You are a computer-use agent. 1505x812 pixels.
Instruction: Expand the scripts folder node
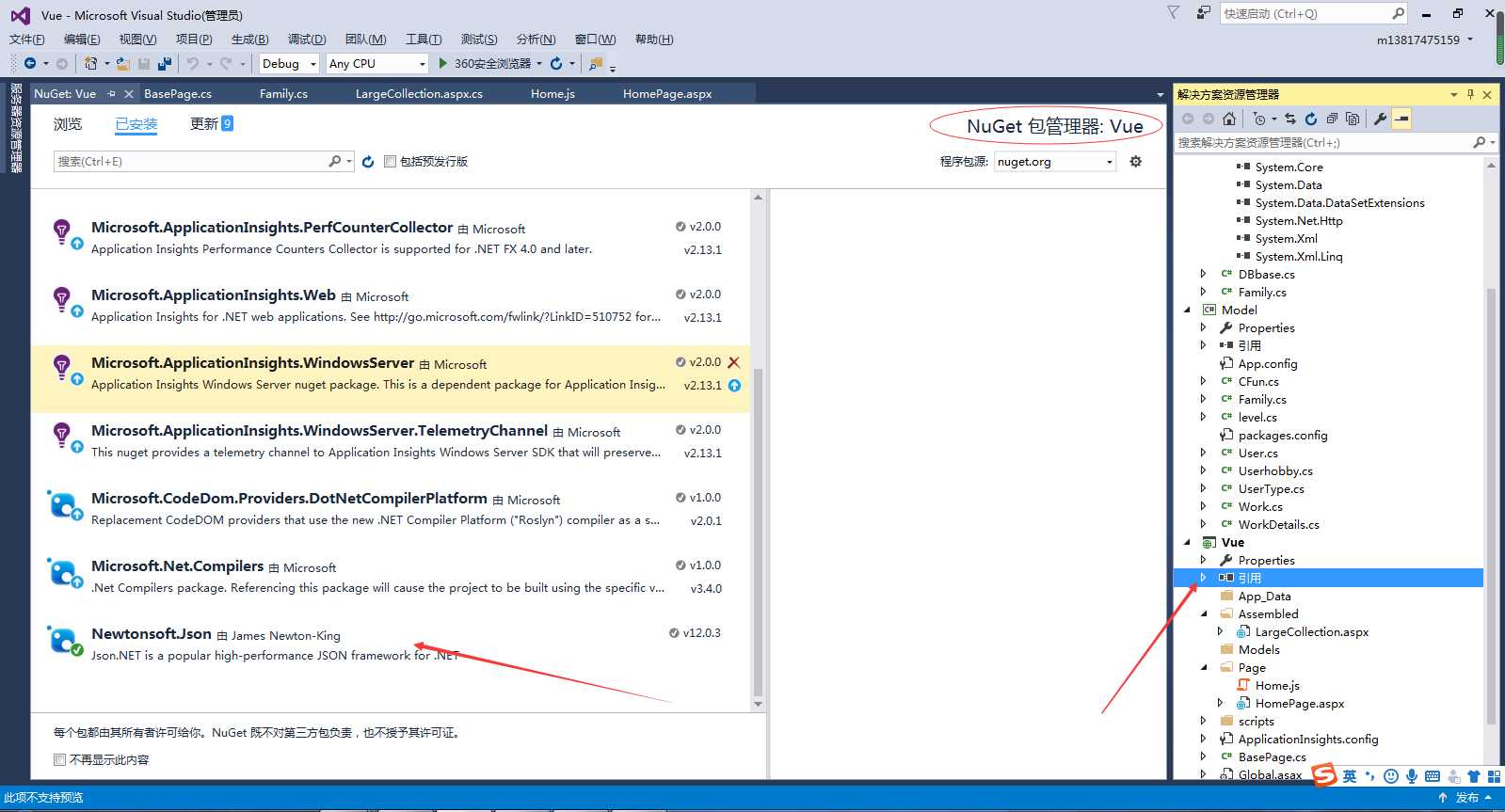click(x=1203, y=722)
